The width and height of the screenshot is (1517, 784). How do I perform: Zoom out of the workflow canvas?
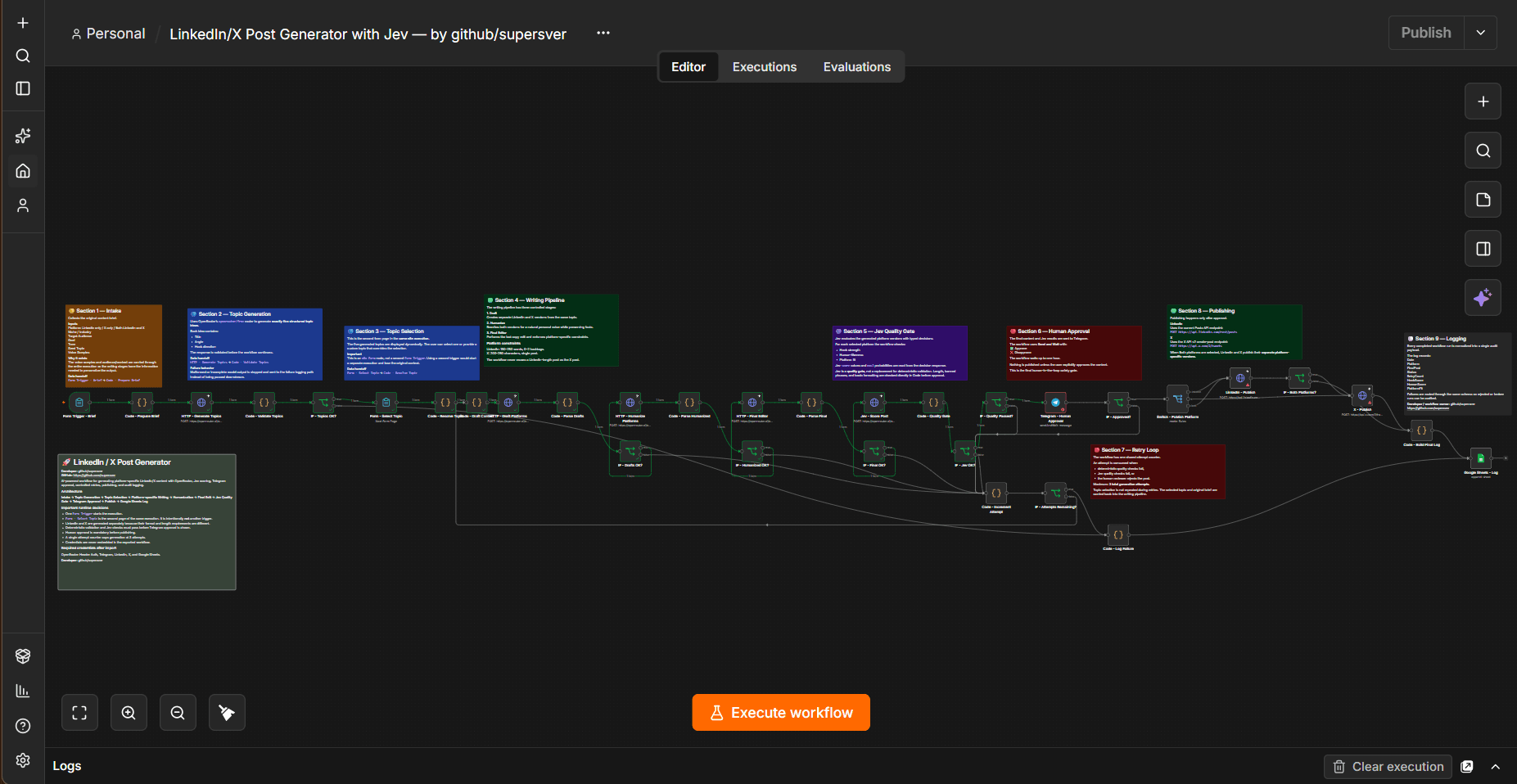[x=178, y=713]
